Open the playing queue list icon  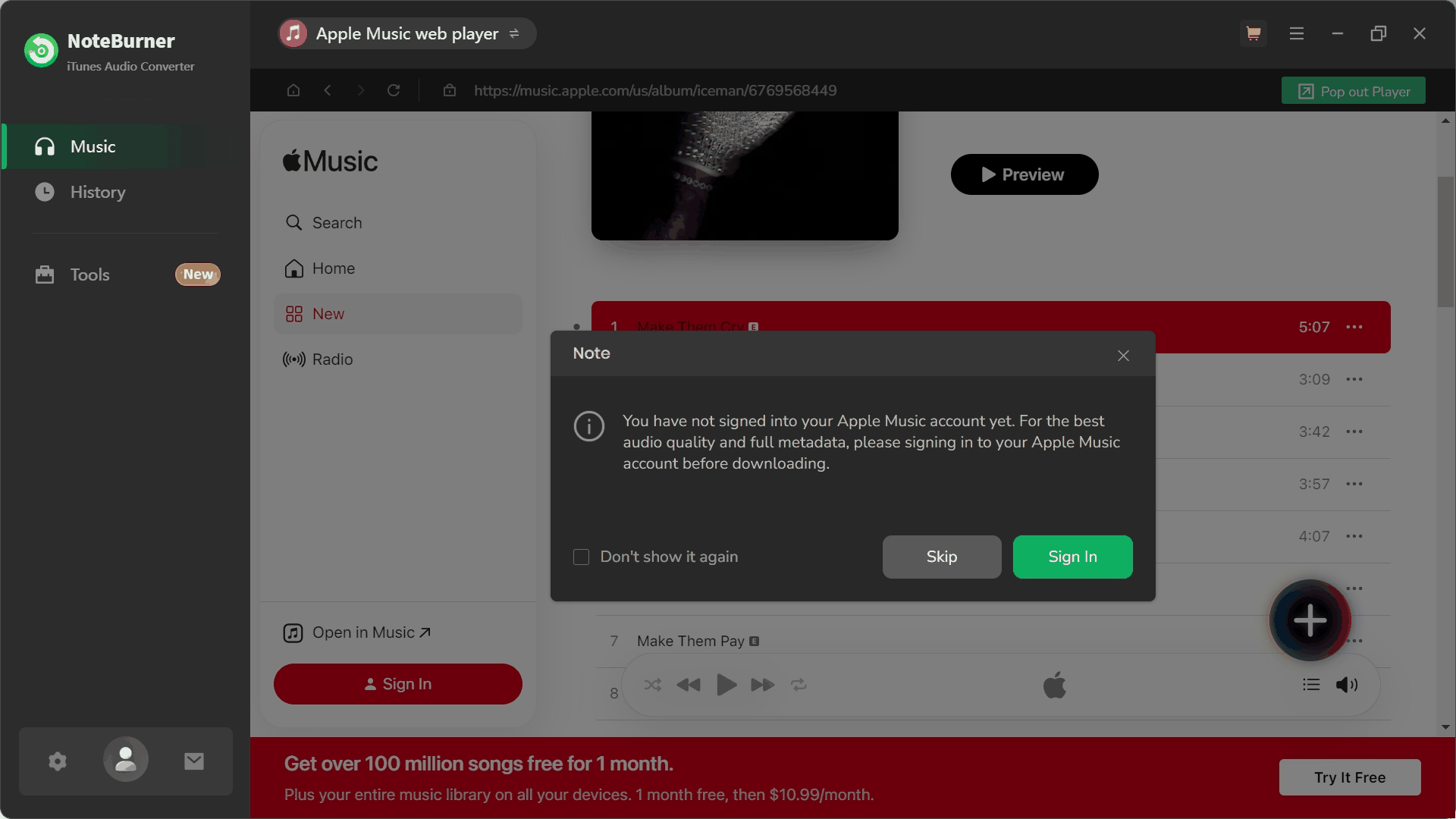[1311, 685]
